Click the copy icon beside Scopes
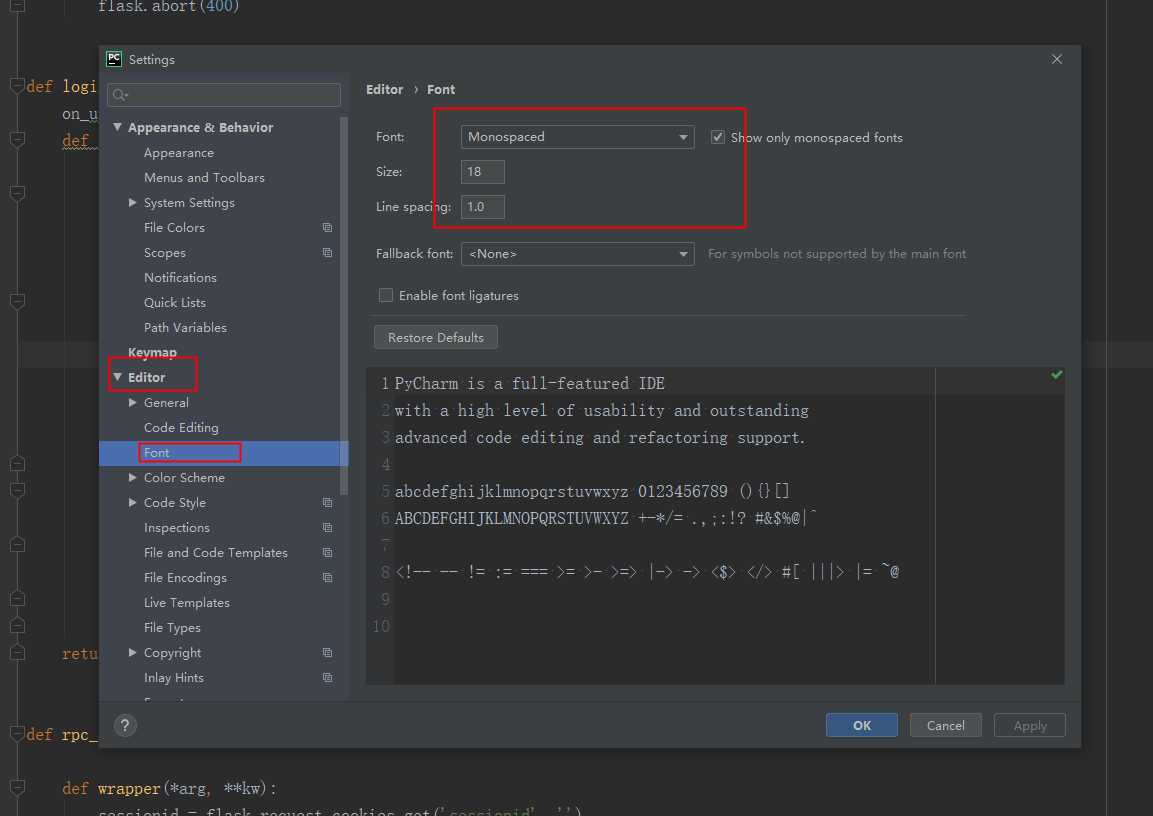Image resolution: width=1153 pixels, height=816 pixels. [x=327, y=253]
